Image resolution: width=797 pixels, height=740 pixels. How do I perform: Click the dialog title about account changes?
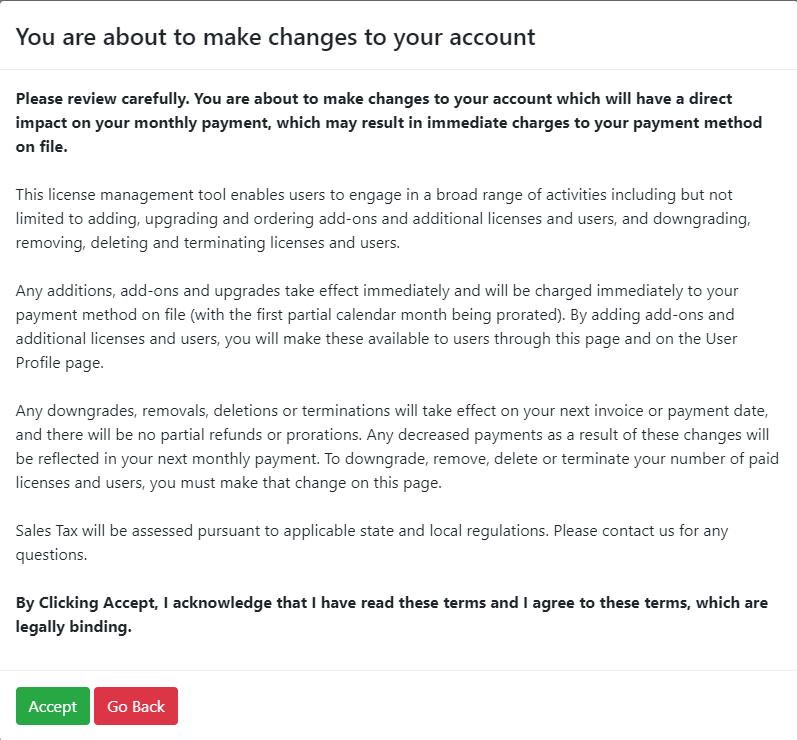pyautogui.click(x=276, y=37)
